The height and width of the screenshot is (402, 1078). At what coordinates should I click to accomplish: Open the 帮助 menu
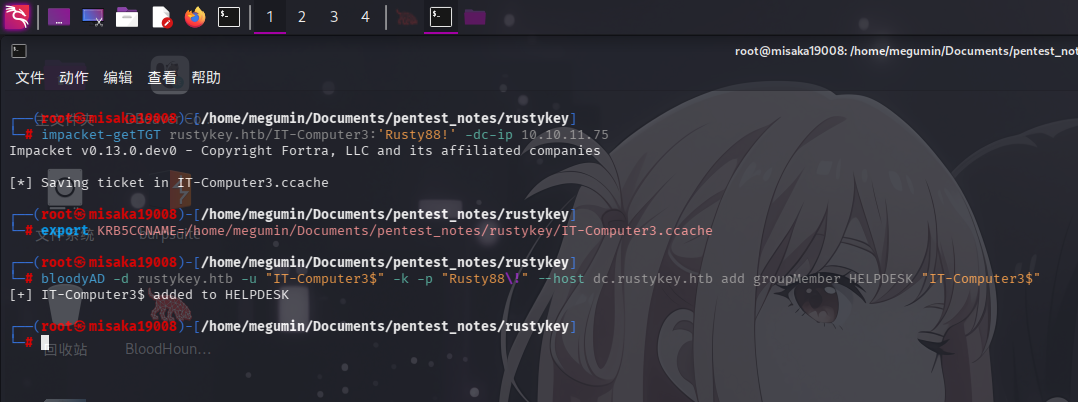click(206, 78)
